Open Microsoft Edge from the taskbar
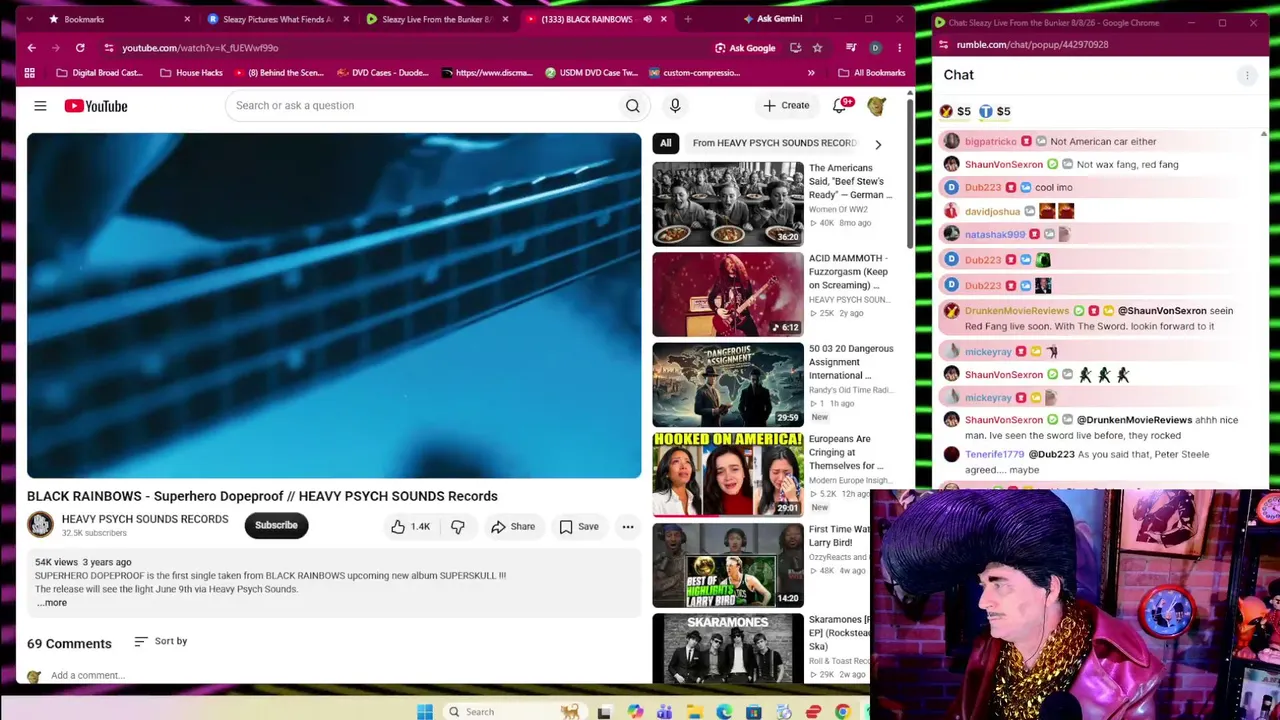Screen dimensions: 1280x720 pyautogui.click(x=724, y=711)
